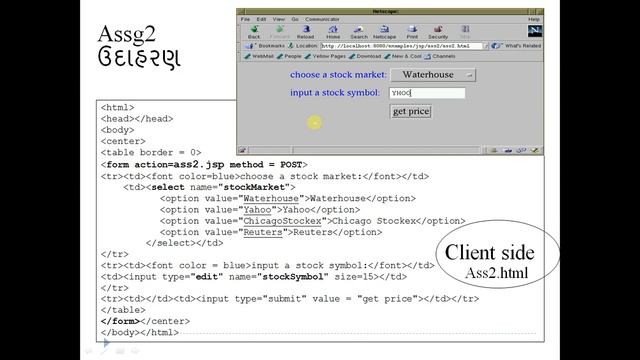Go to Home via toolbar icon
Viewport: 640px width, 360px height.
[333, 32]
